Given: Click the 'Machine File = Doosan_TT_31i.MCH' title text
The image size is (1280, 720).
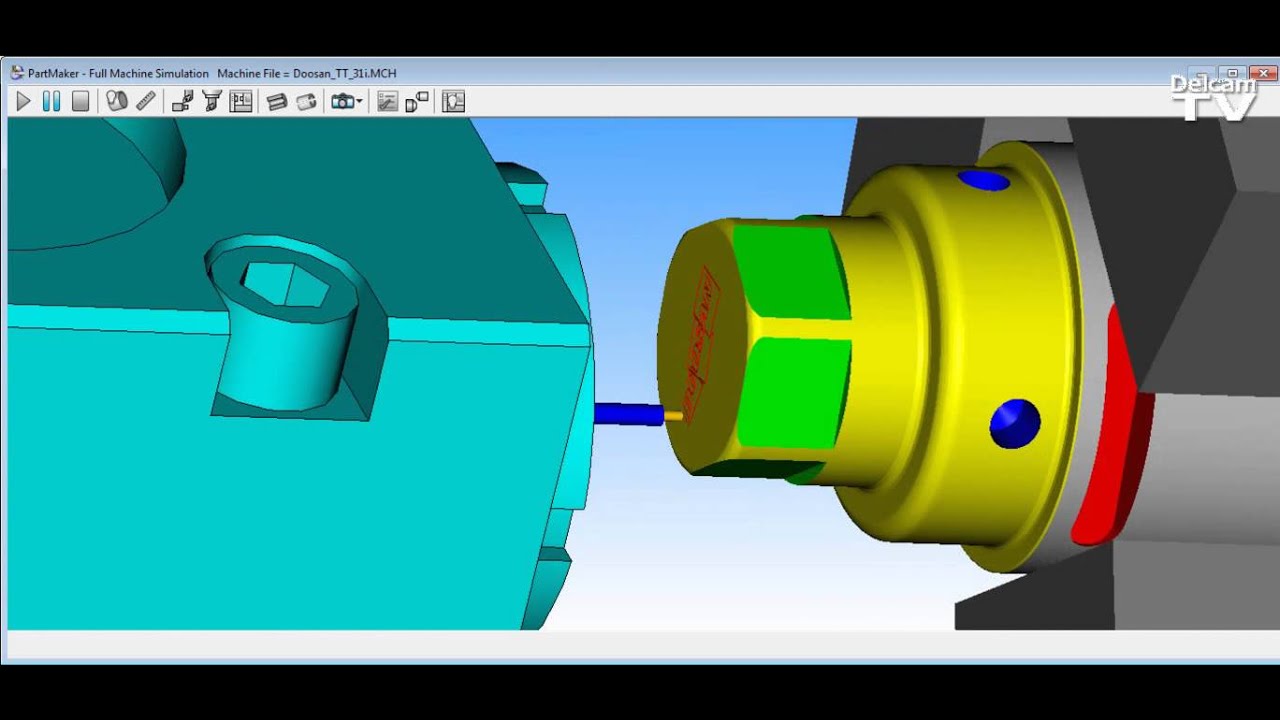Looking at the screenshot, I should [x=307, y=73].
